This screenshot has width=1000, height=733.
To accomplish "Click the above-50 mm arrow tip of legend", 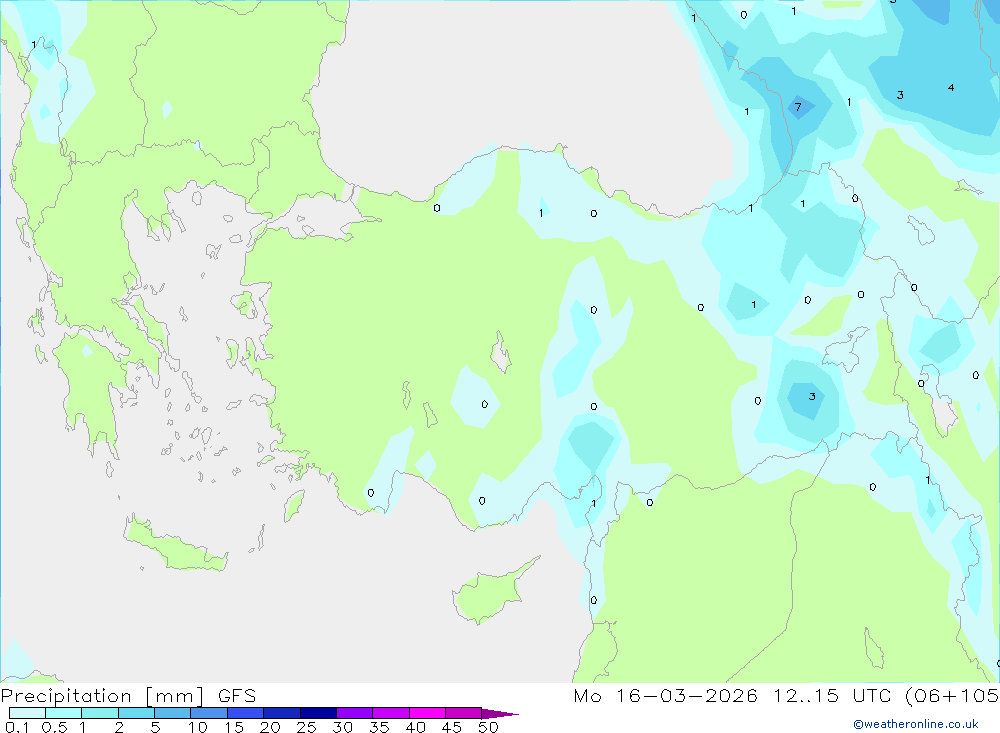I will (x=500, y=714).
